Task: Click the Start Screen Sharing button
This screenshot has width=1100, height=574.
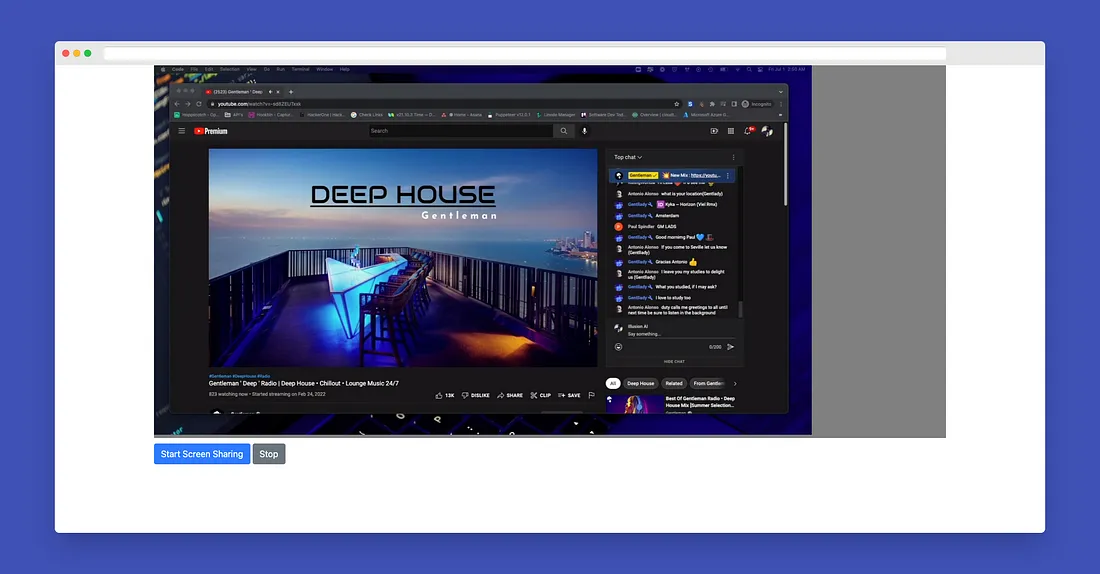Action: click(201, 454)
